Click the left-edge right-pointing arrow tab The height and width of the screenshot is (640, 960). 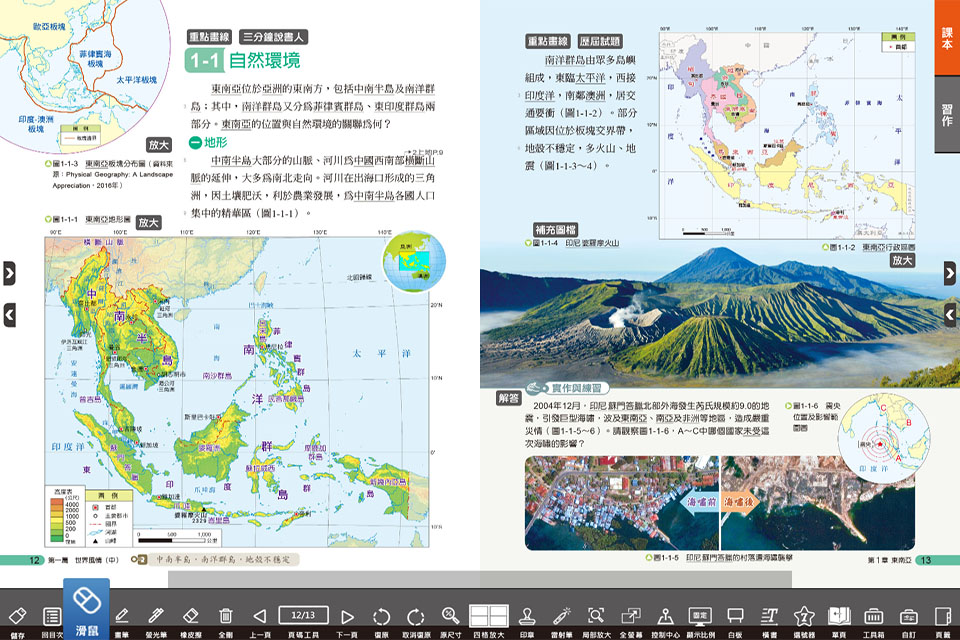(9, 273)
